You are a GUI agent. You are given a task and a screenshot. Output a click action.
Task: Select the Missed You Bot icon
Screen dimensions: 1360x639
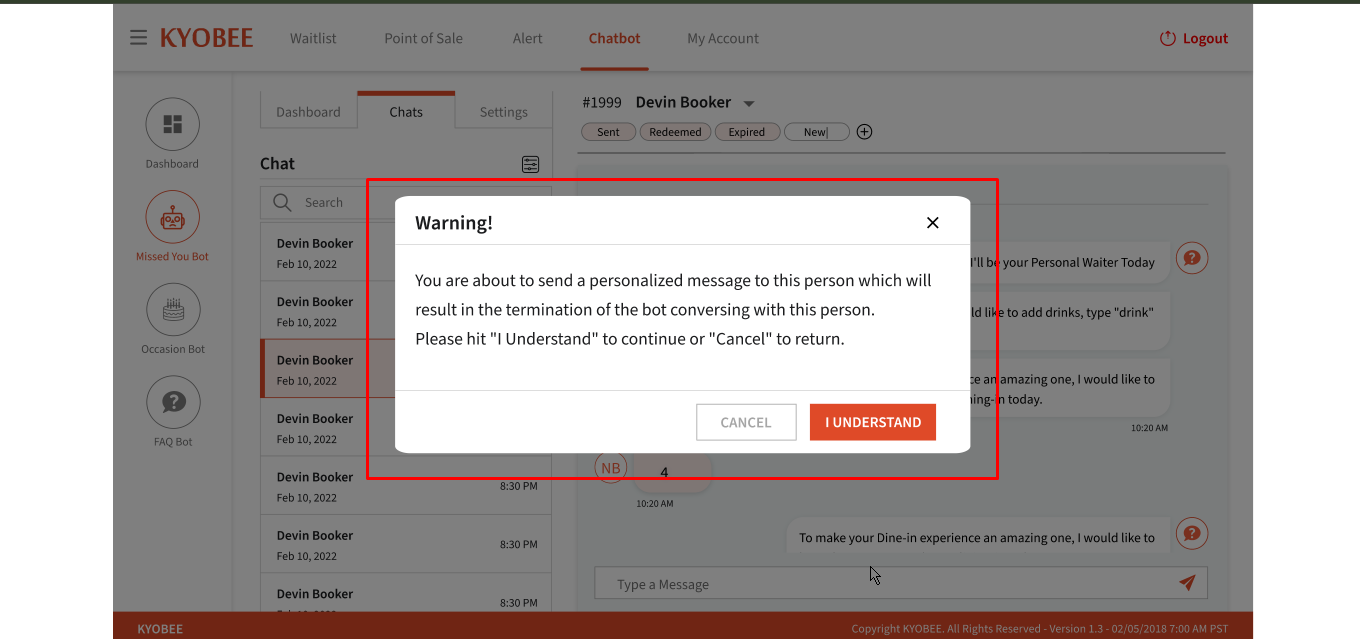click(172, 217)
